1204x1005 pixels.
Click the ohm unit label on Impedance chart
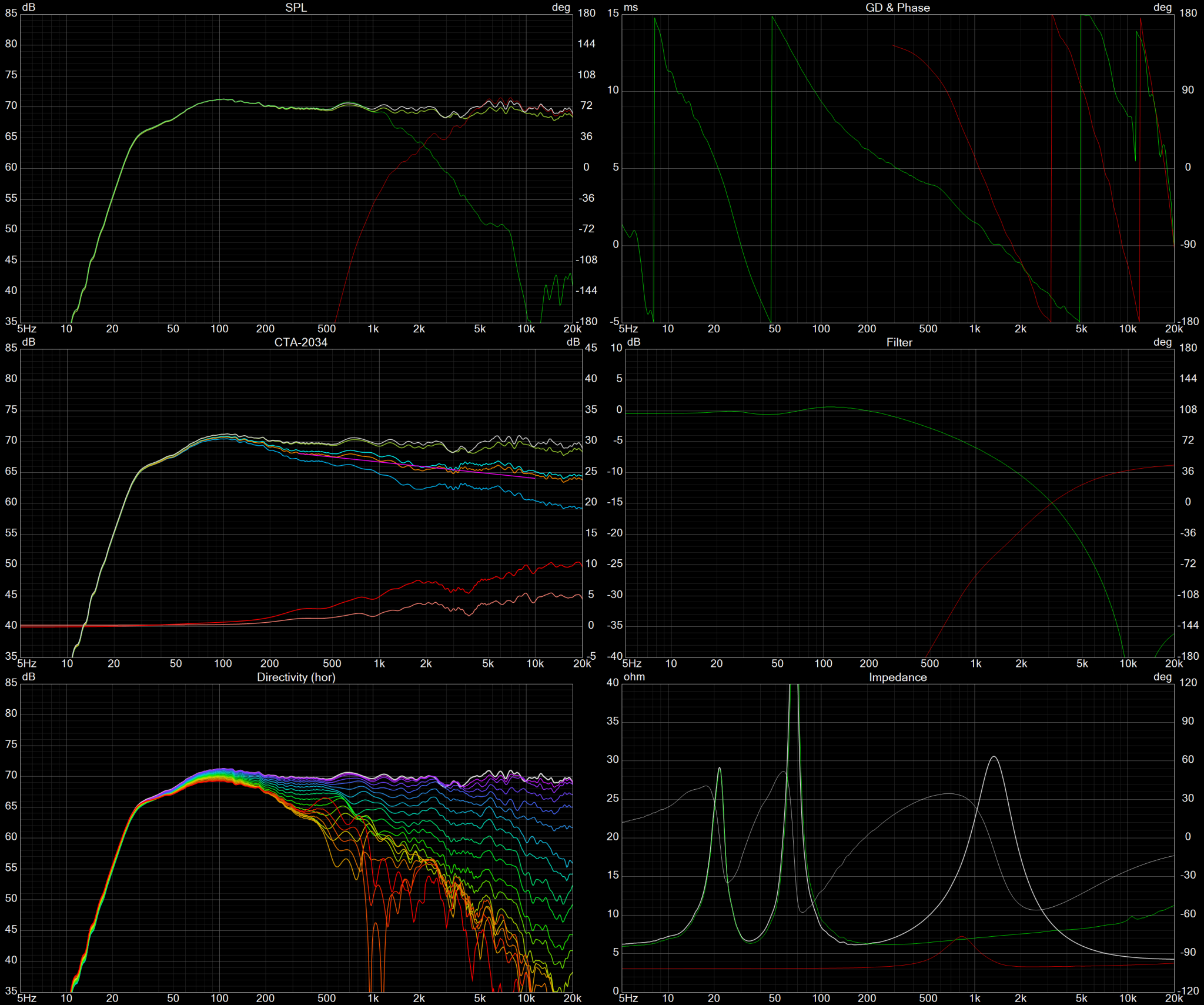[x=634, y=677]
